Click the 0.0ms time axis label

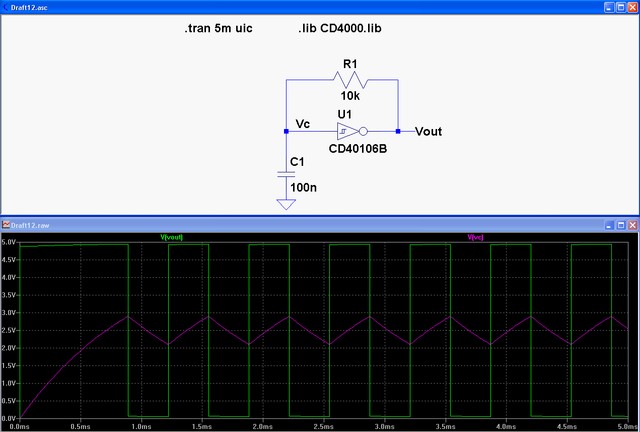[x=20, y=427]
